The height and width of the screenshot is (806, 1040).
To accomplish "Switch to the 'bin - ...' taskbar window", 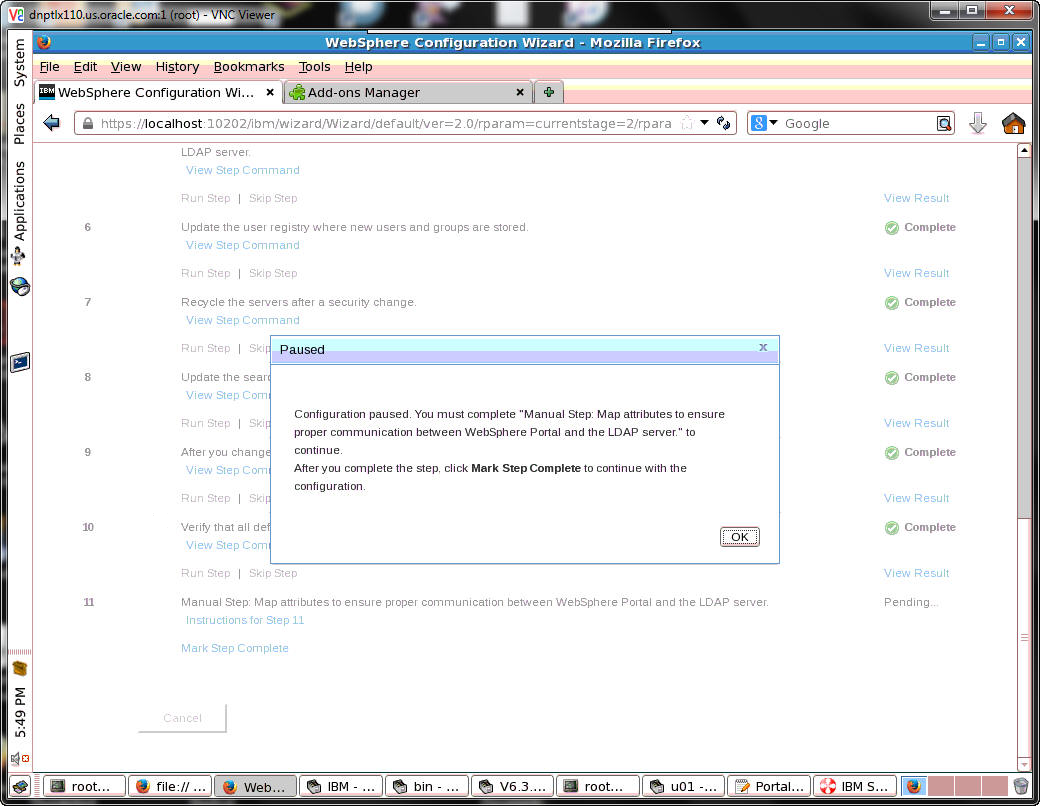I will pos(426,786).
